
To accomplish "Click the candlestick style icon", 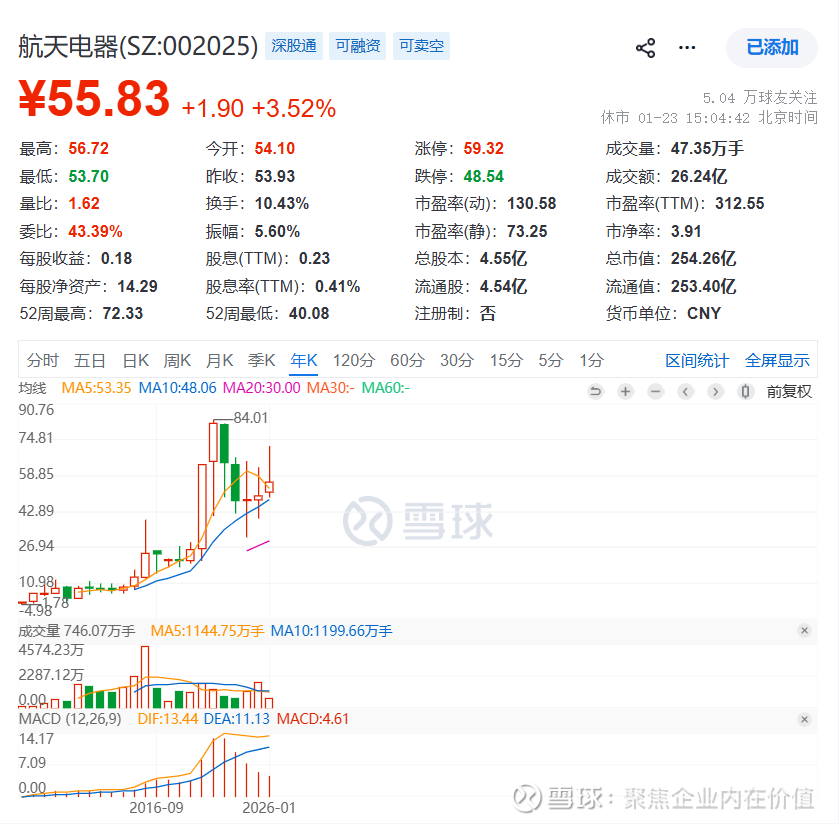I will 745,392.
